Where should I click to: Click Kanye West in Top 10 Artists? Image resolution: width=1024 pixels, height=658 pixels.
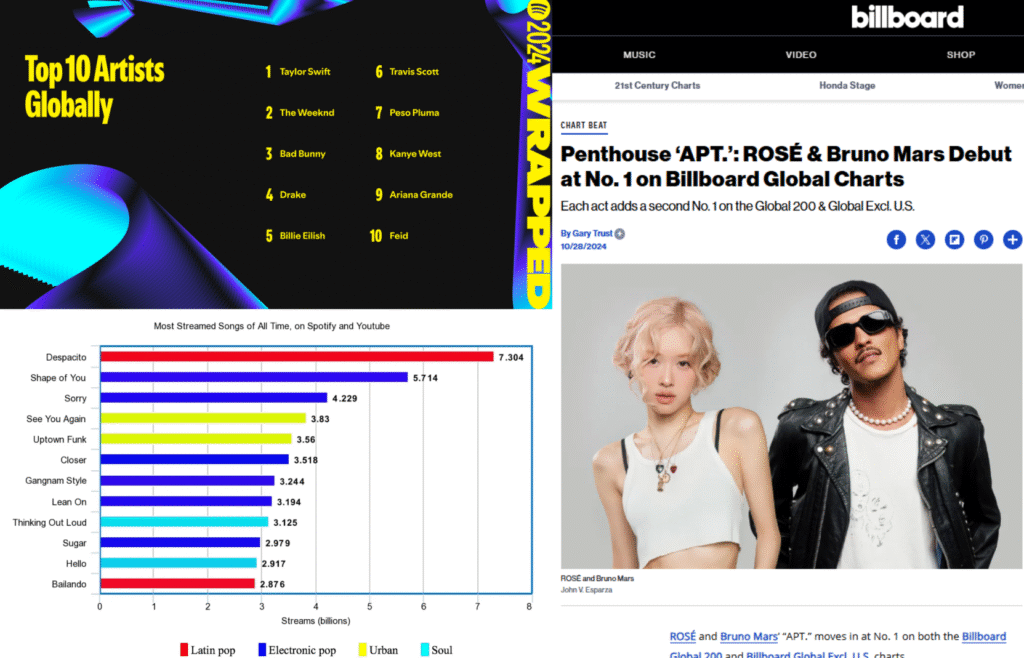pyautogui.click(x=415, y=154)
